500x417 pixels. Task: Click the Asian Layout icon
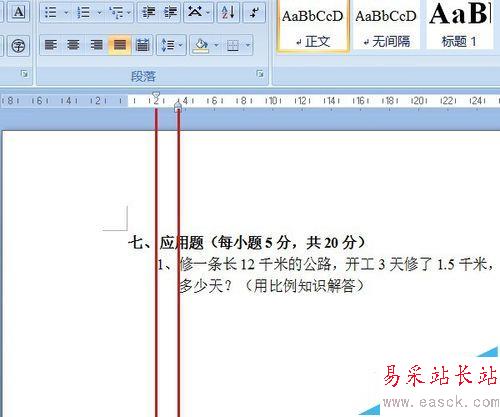(195, 12)
